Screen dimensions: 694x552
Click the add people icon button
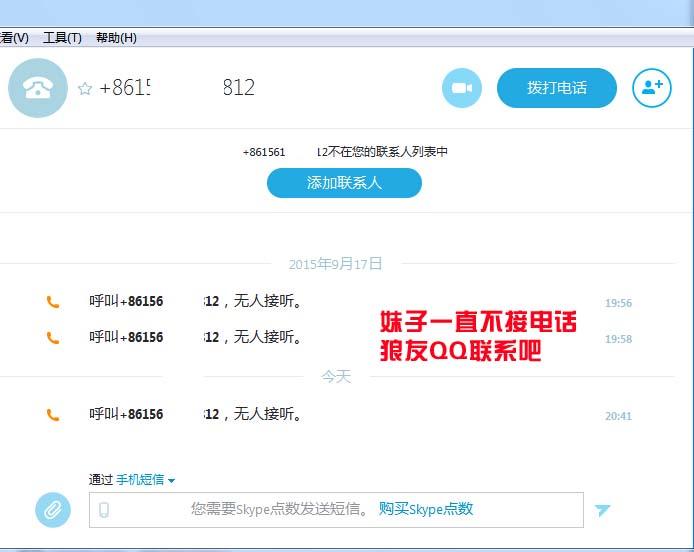pos(652,88)
